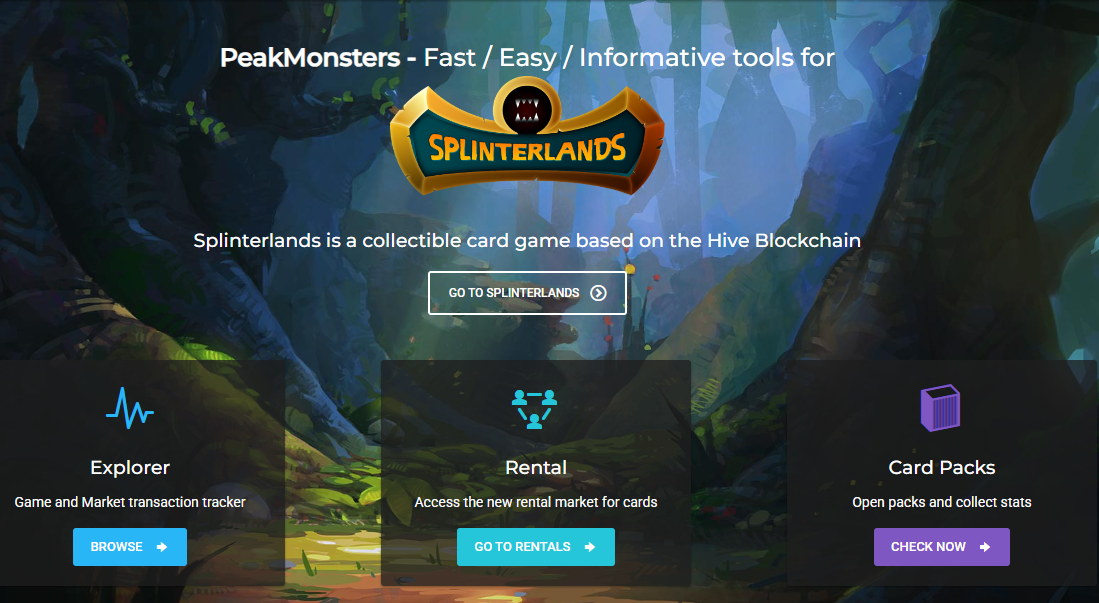Click the arrow icon on Browse button

pyautogui.click(x=162, y=547)
